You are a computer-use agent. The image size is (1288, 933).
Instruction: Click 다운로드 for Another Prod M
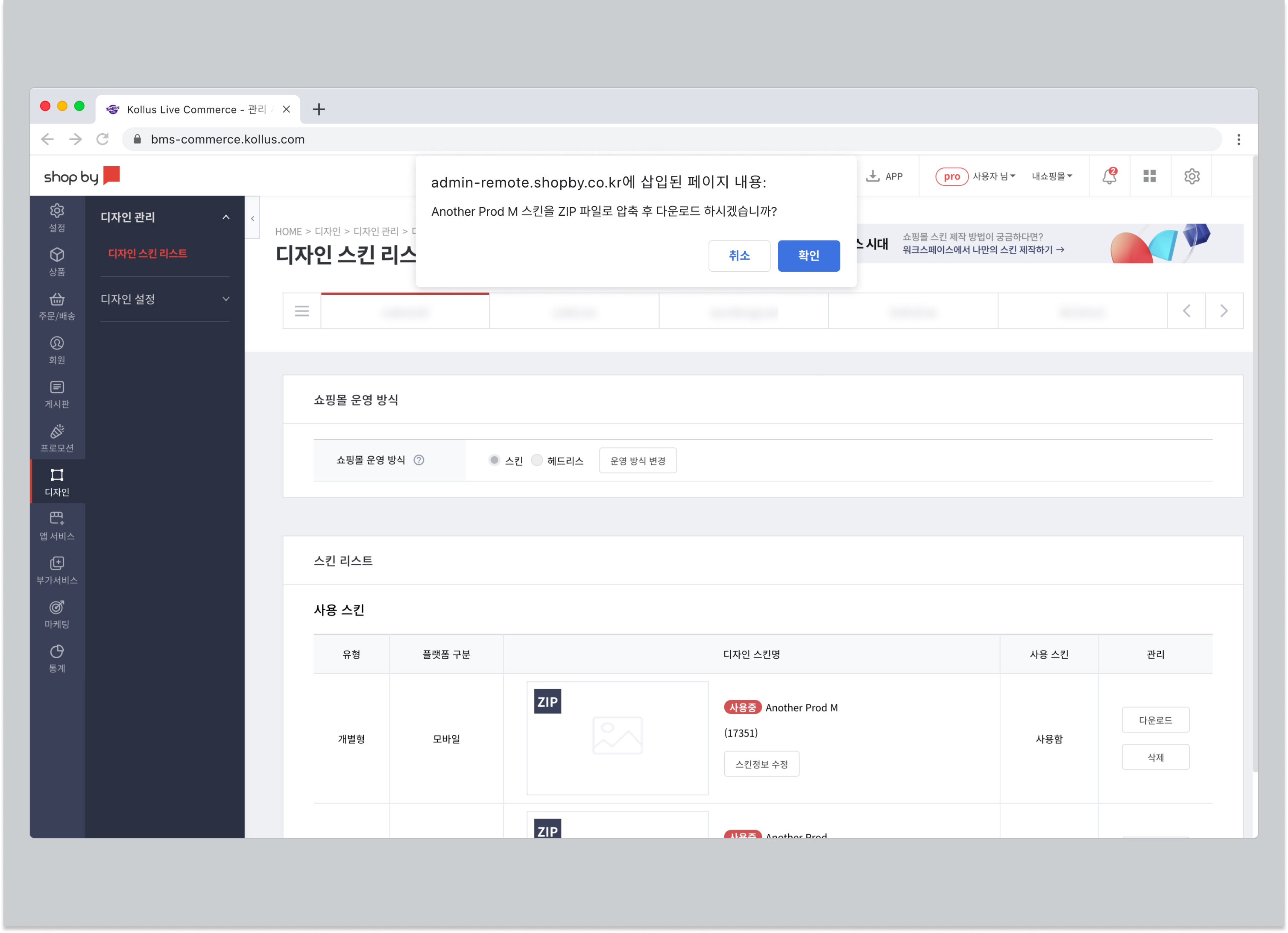1155,720
